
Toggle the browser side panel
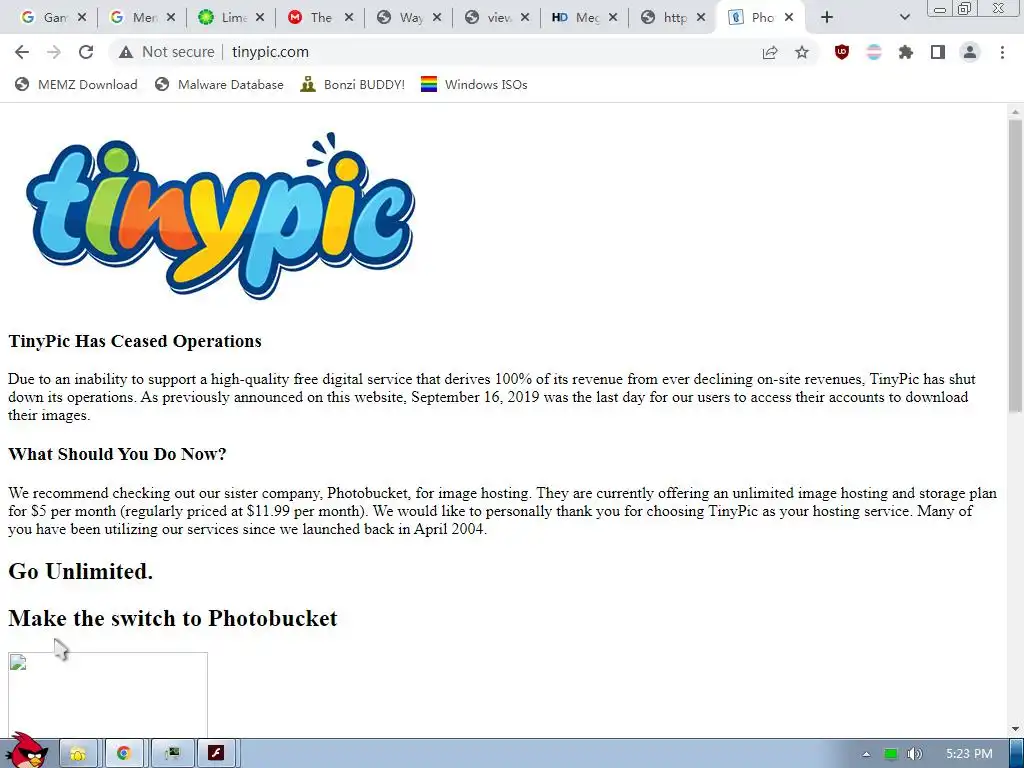[x=938, y=52]
